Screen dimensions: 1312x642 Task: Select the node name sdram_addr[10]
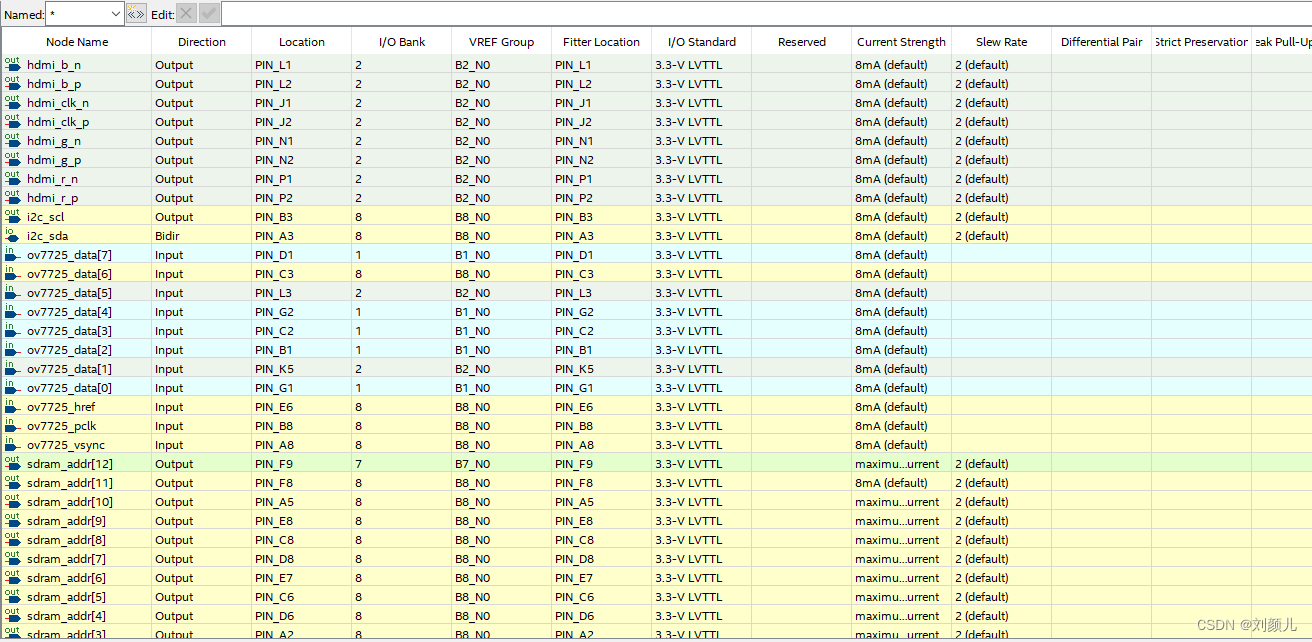[x=69, y=502]
